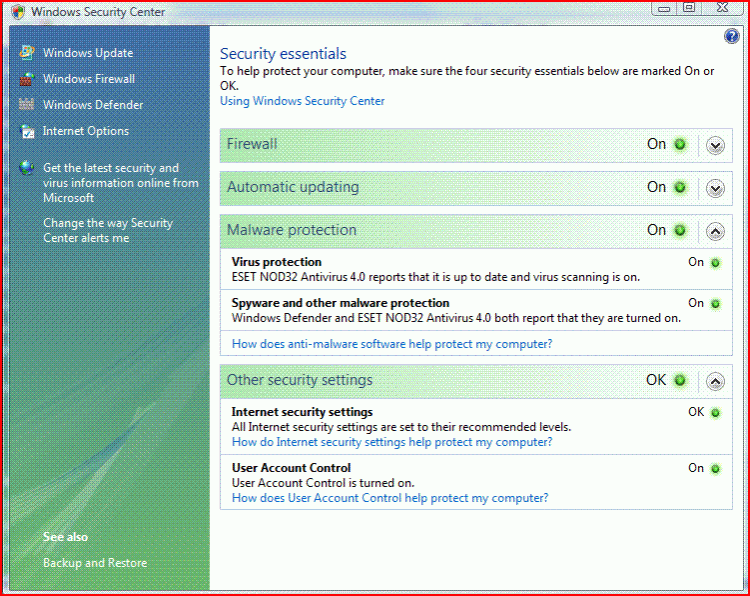Screen dimensions: 750x596
Task: Open Internet Options link in sidebar
Action: [x=86, y=131]
